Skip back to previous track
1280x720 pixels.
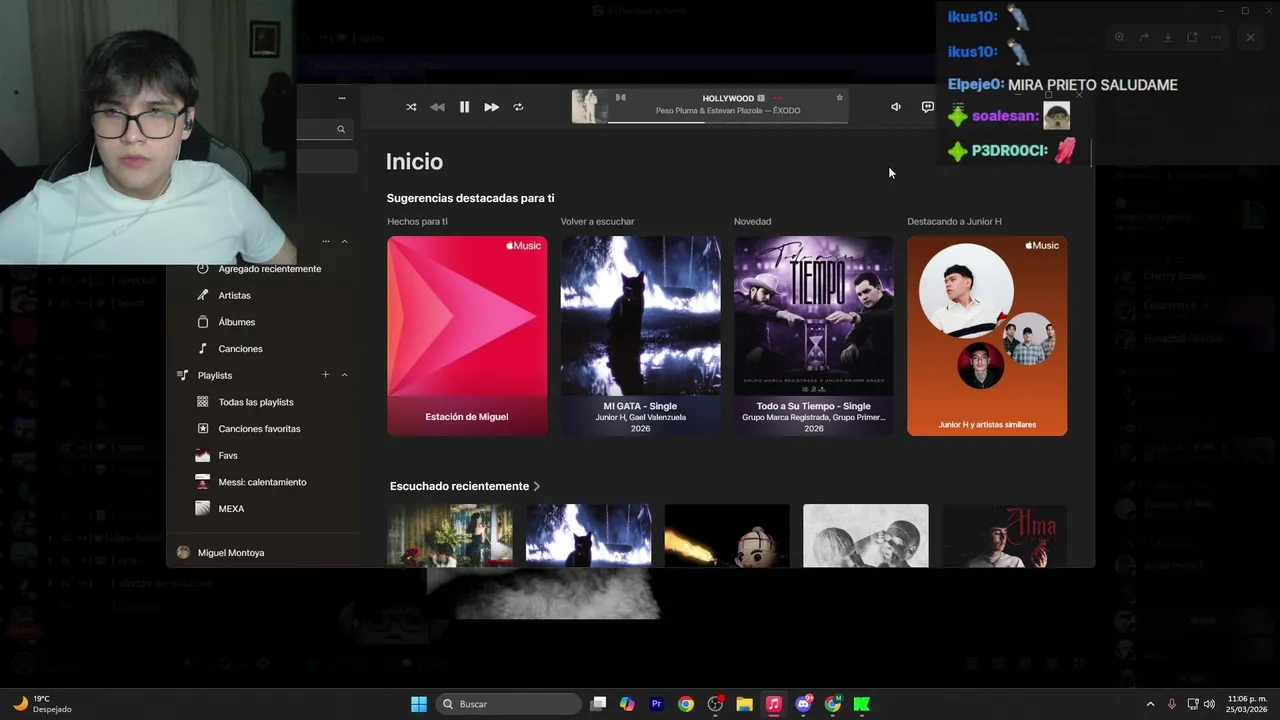pos(437,107)
